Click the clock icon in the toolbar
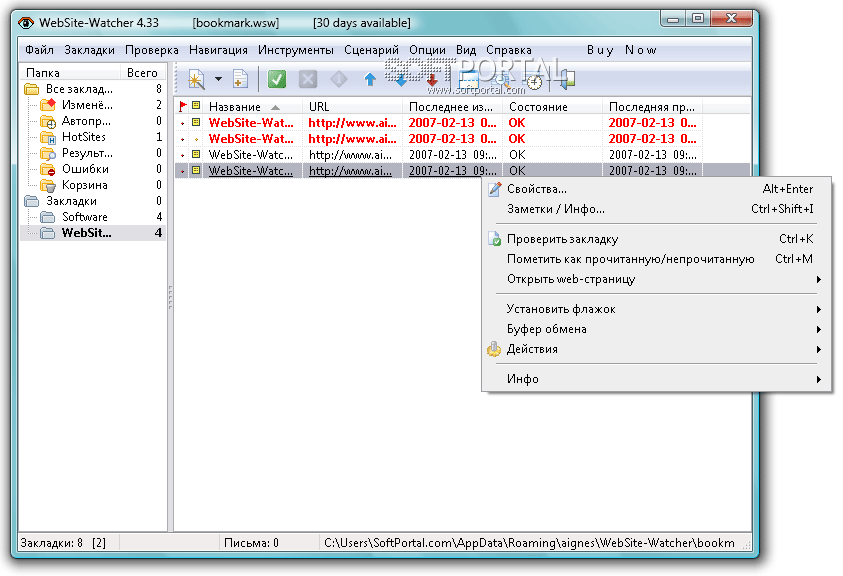Image resolution: width=843 pixels, height=576 pixels. (534, 82)
